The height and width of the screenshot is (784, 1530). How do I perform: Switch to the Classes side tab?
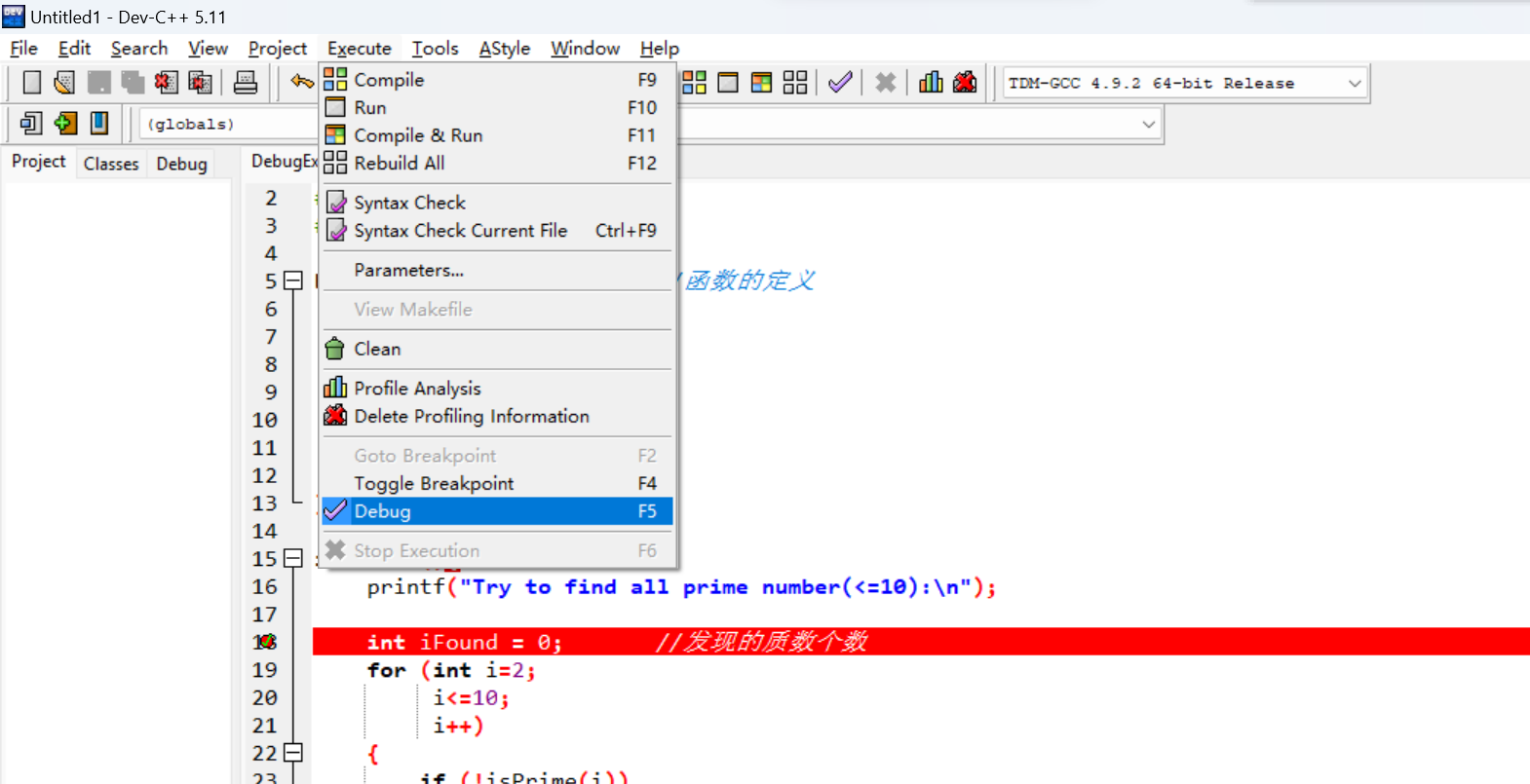tap(111, 164)
